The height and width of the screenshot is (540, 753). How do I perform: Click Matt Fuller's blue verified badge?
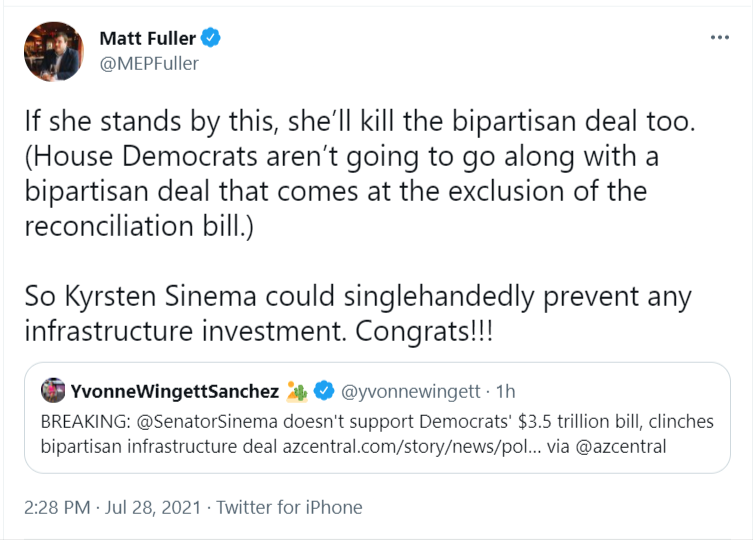tap(211, 38)
